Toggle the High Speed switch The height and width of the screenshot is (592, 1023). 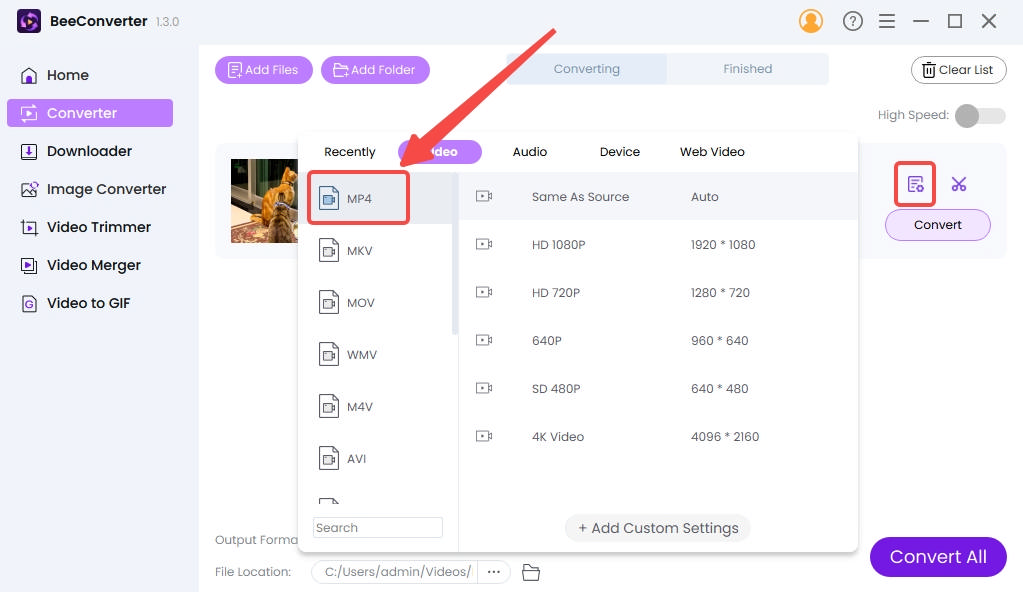(979, 116)
